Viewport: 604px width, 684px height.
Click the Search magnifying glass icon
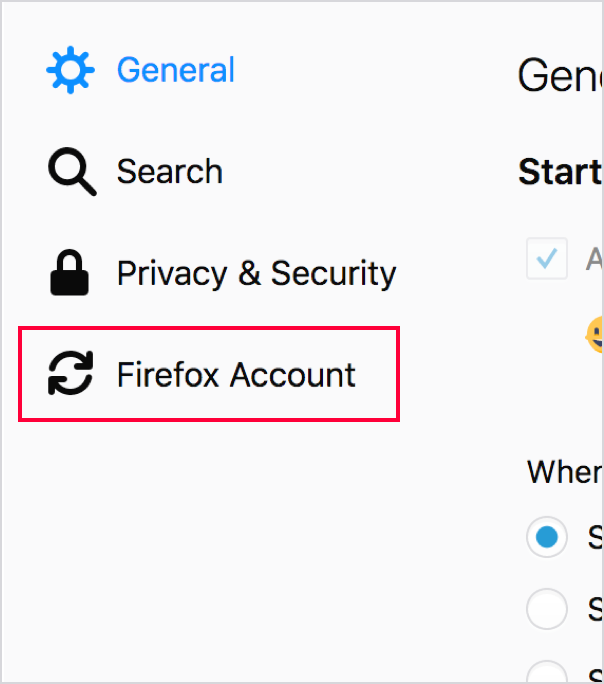[72, 172]
